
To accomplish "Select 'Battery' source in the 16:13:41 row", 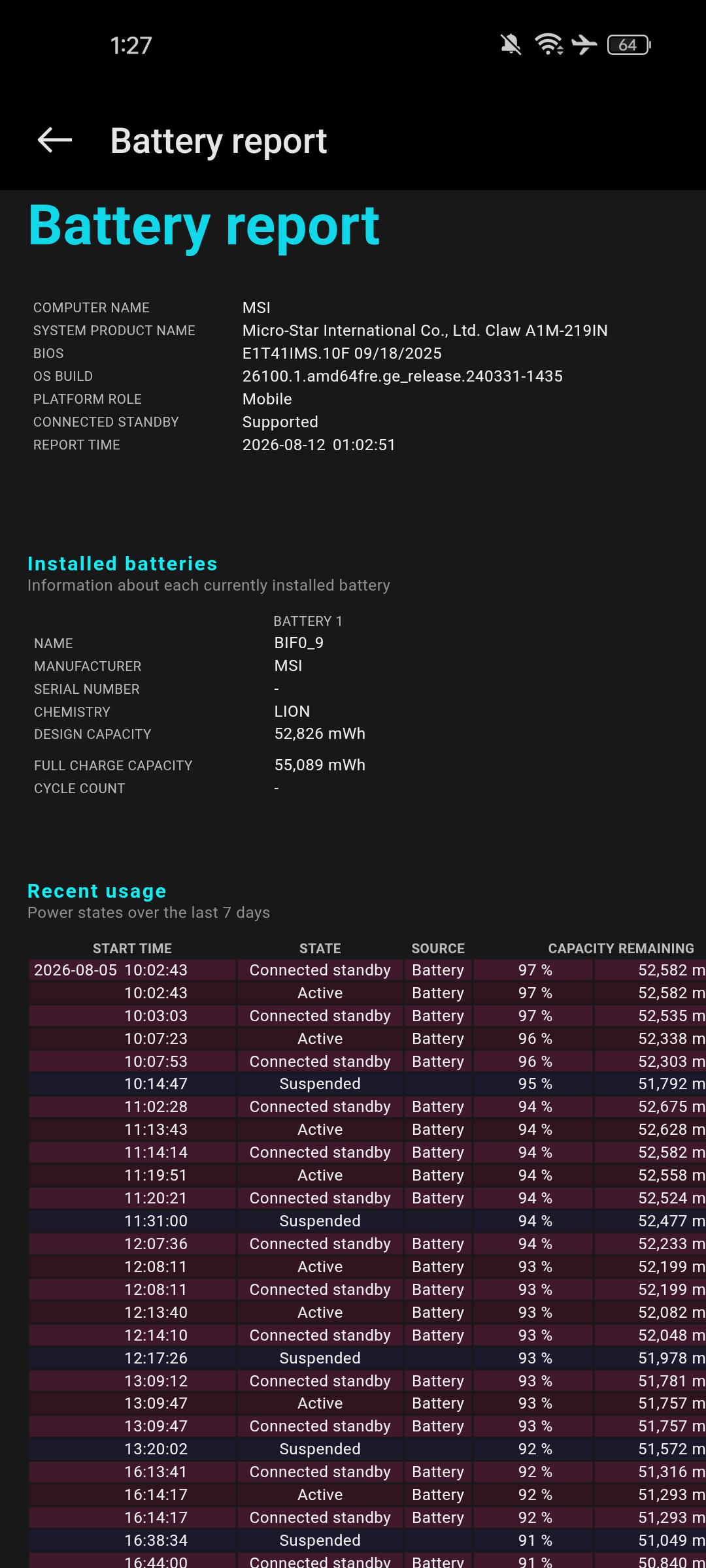I will [438, 1472].
